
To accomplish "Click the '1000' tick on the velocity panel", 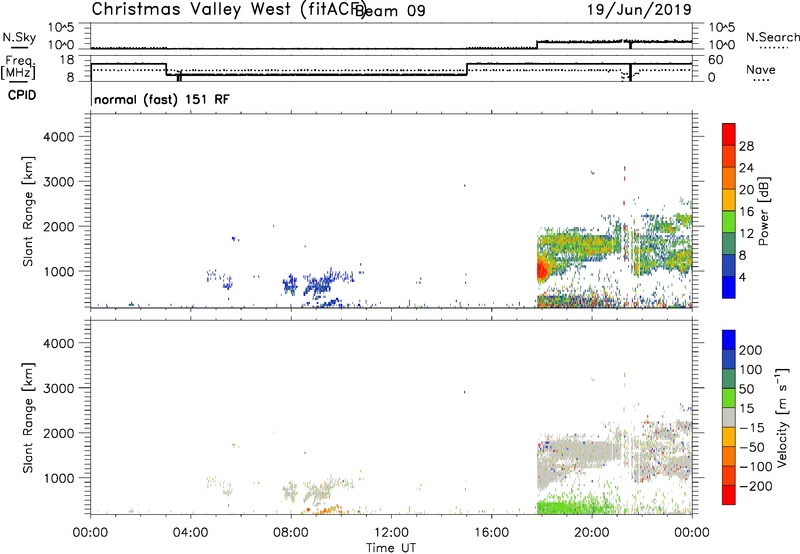I will 59,478.
